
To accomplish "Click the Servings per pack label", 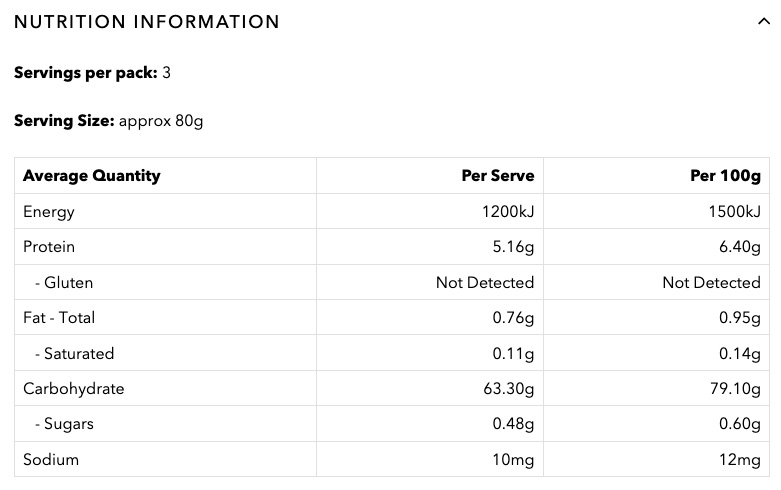I will (85, 73).
